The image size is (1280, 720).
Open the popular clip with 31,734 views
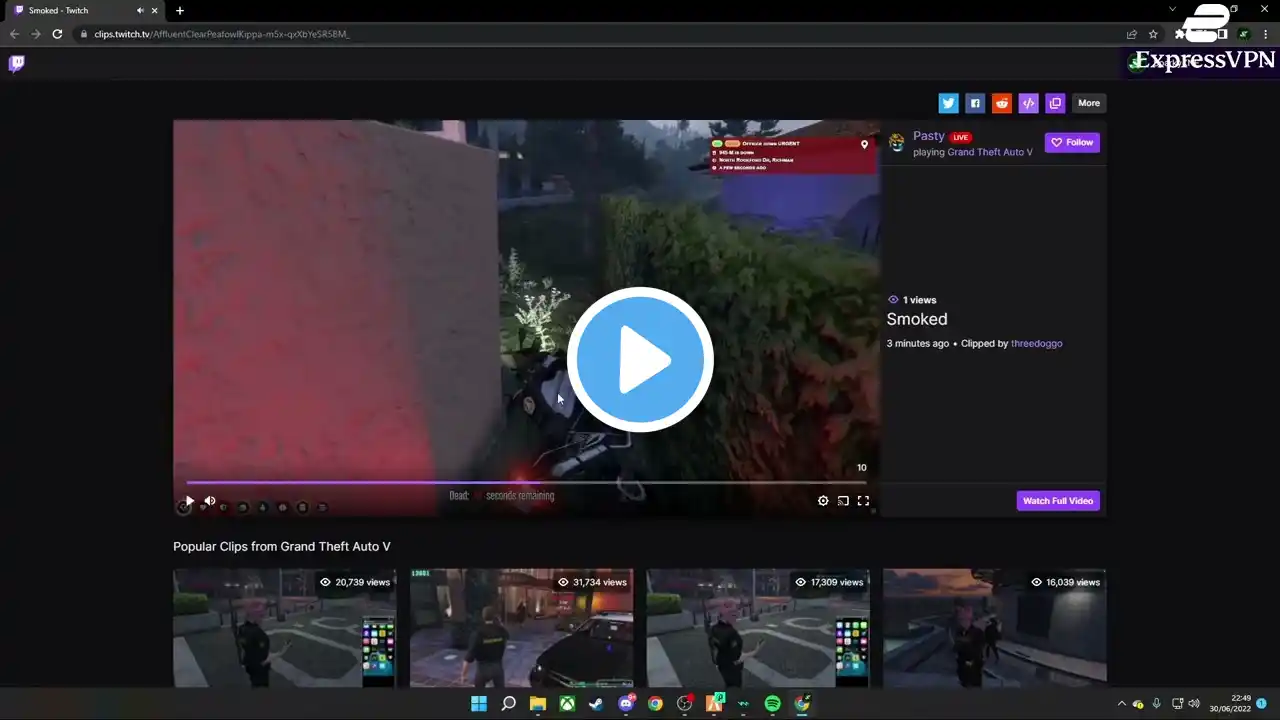[x=521, y=628]
